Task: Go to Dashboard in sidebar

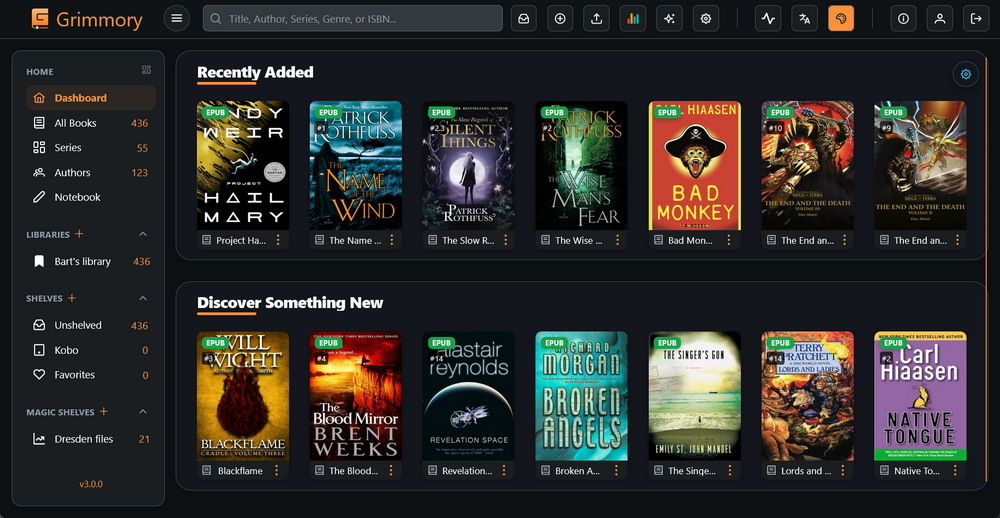Action: 91,98
